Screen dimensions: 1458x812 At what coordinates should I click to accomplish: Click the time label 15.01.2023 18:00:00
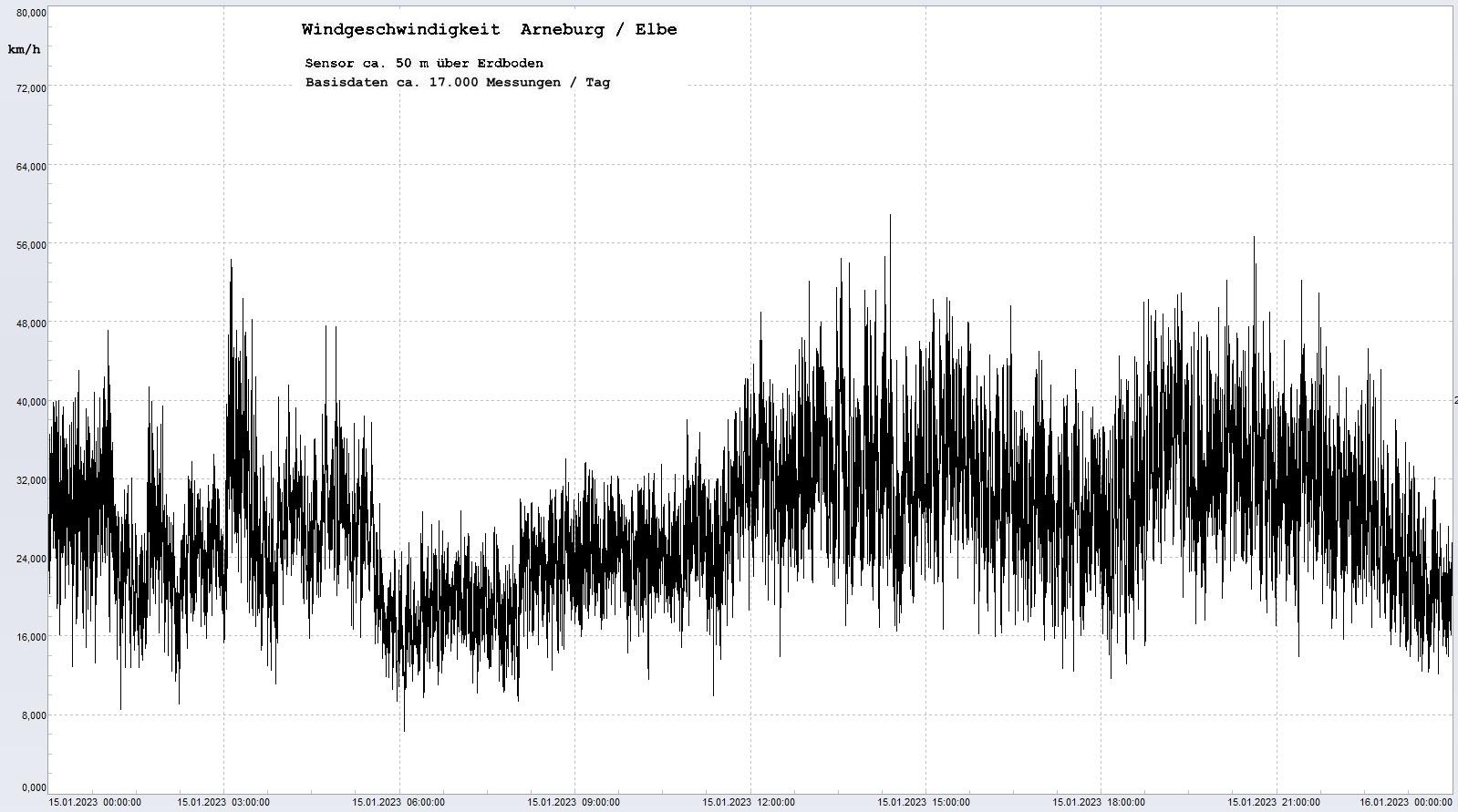pyautogui.click(x=1099, y=803)
